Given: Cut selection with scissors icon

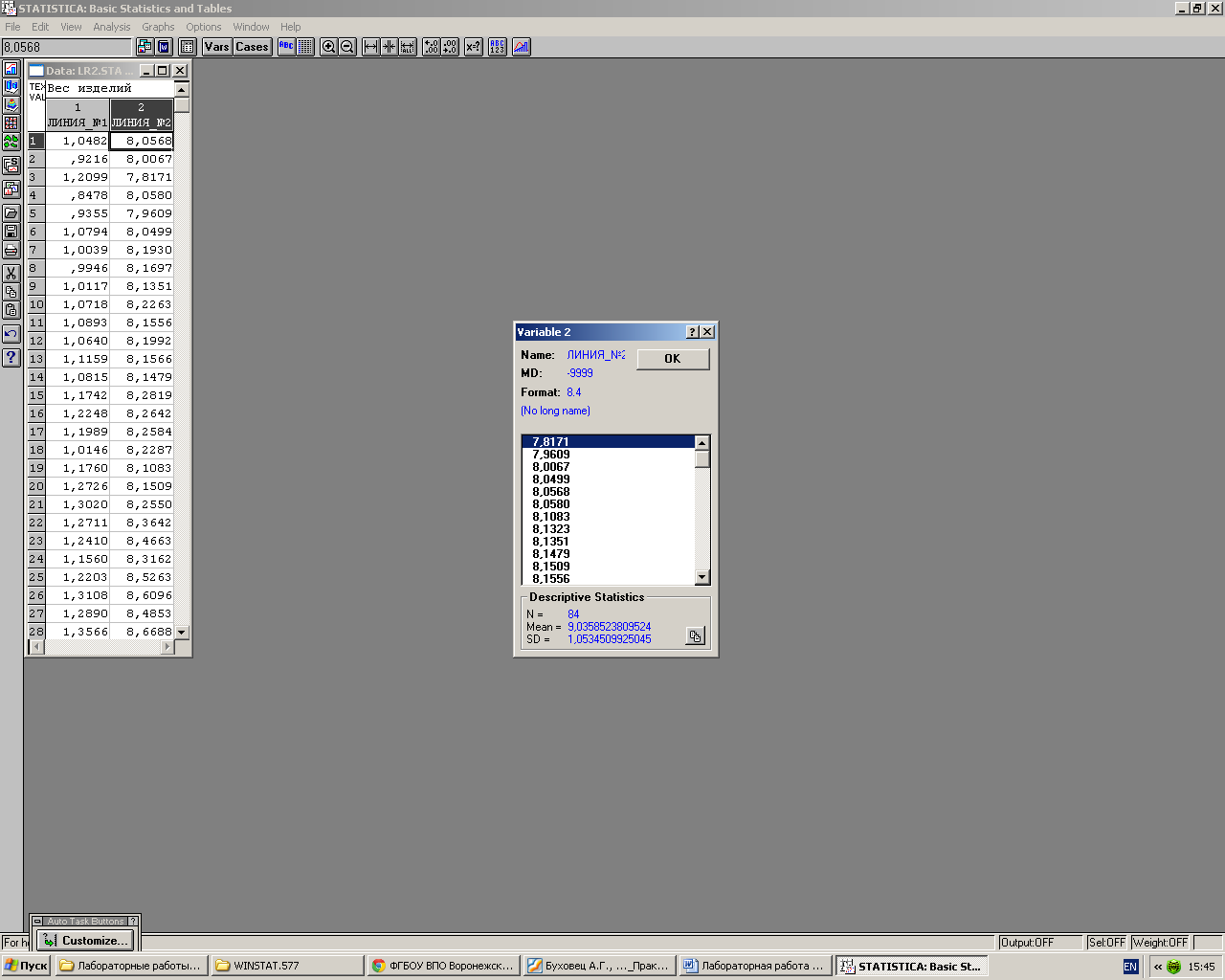Looking at the screenshot, I should (x=11, y=274).
